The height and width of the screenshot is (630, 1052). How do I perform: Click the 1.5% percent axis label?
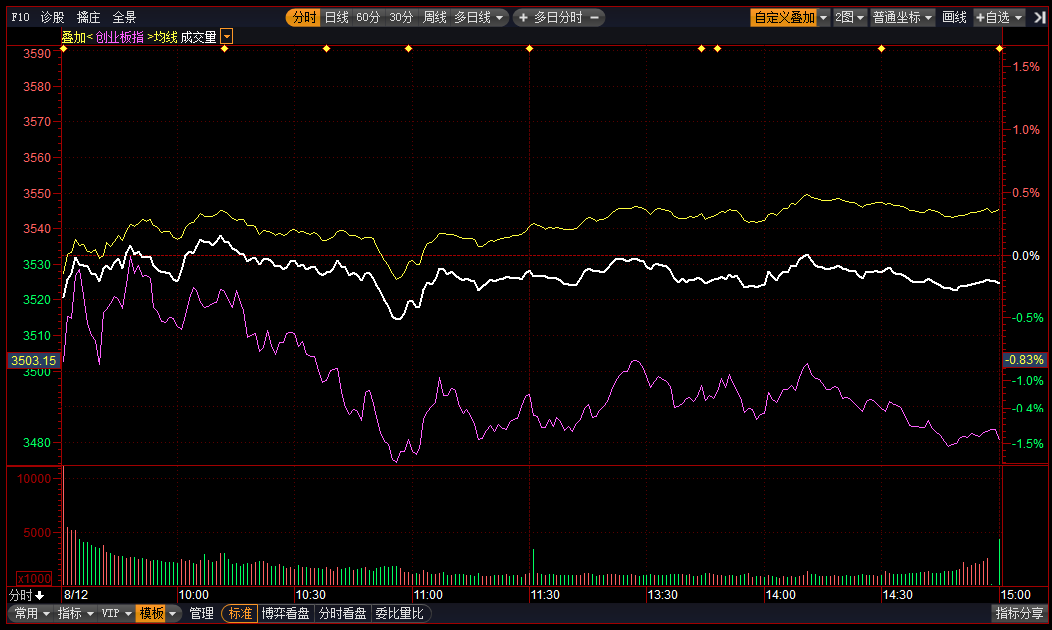[x=1026, y=66]
